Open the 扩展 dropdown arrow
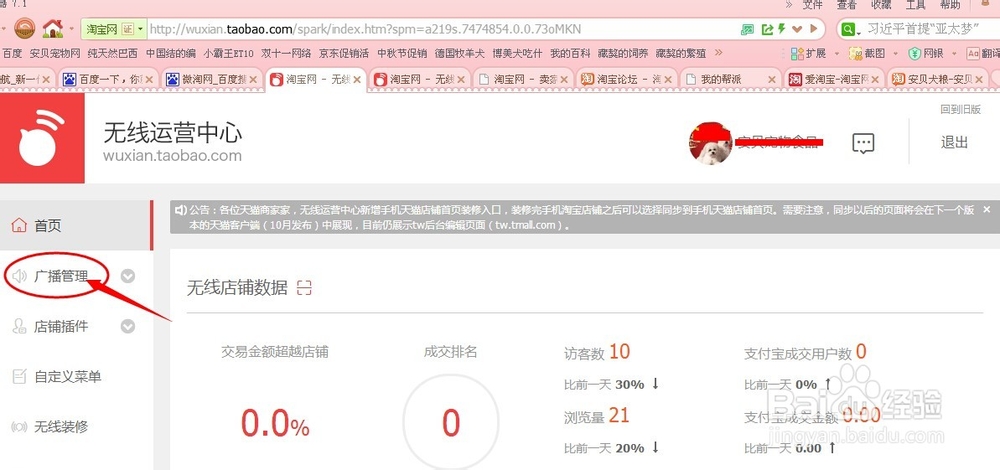 coord(837,54)
